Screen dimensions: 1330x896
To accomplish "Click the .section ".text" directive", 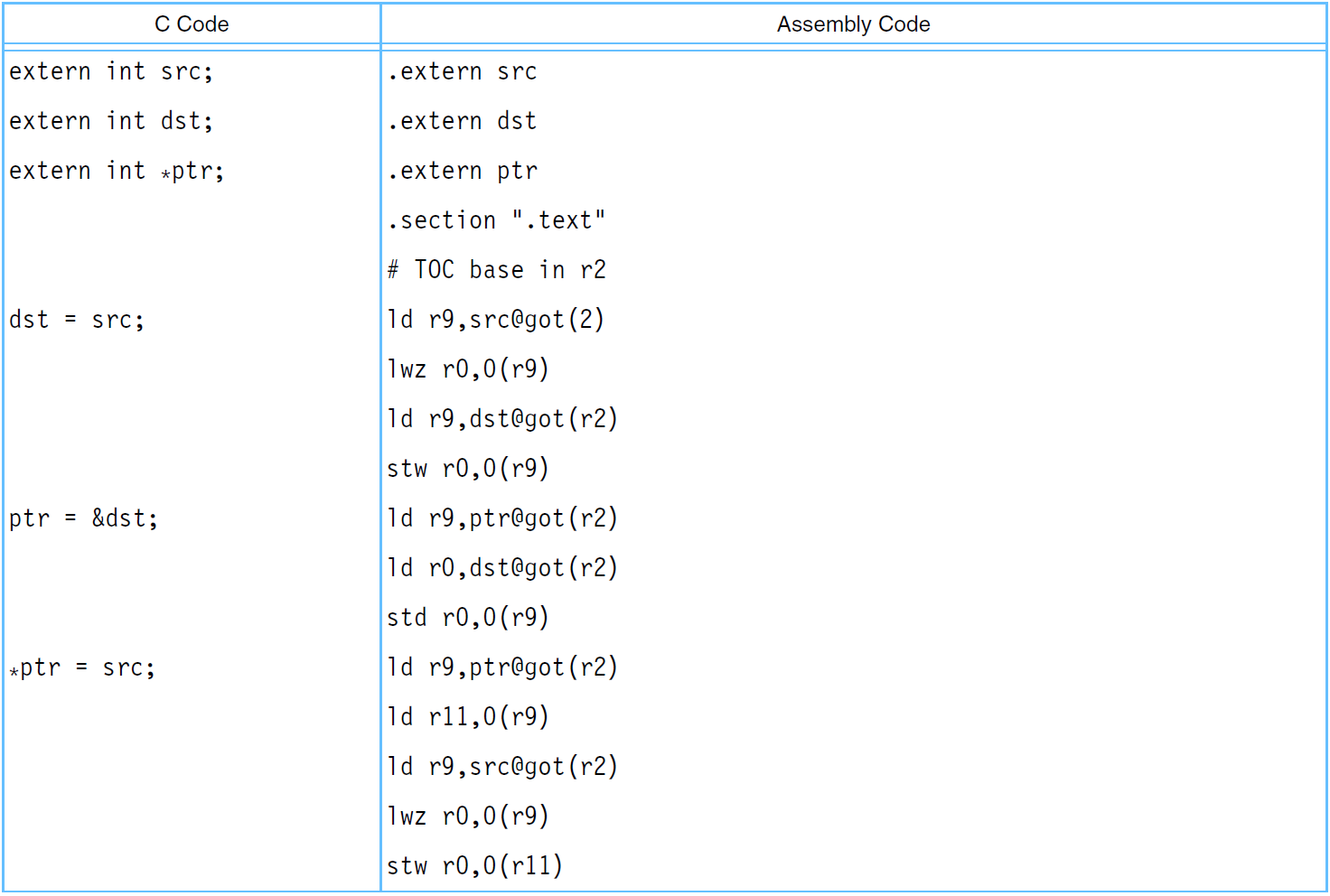I will click(496, 220).
